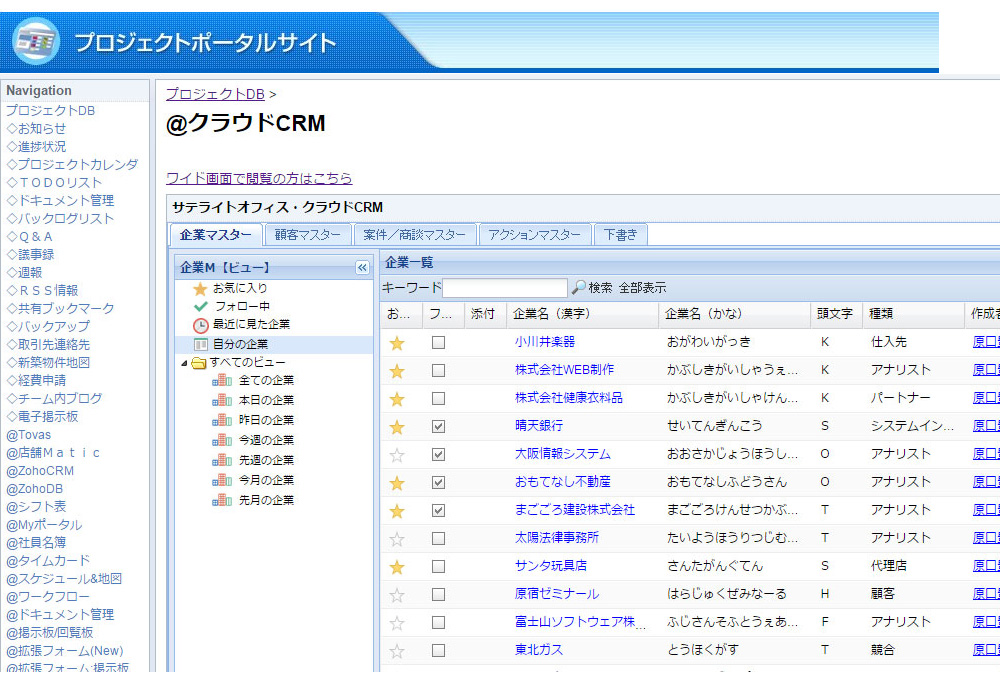Open 最近に見た企業 clock view
1000x685 pixels.
[200, 325]
